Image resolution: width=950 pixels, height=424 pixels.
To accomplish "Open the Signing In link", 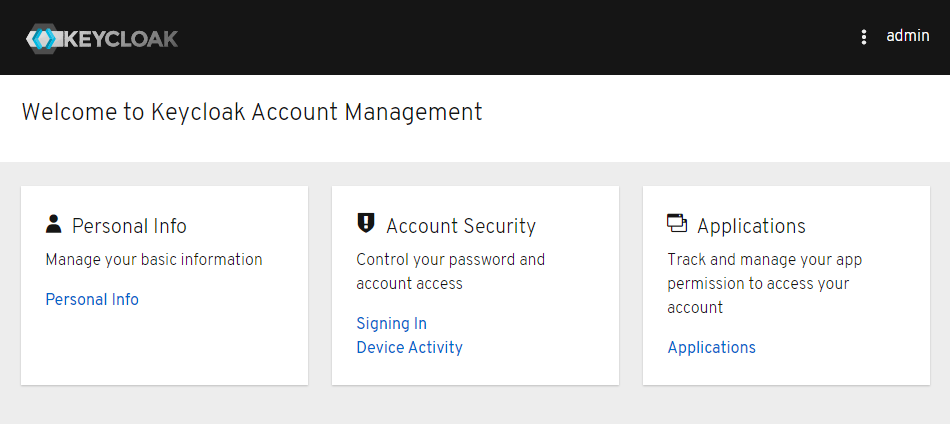I will click(x=391, y=323).
